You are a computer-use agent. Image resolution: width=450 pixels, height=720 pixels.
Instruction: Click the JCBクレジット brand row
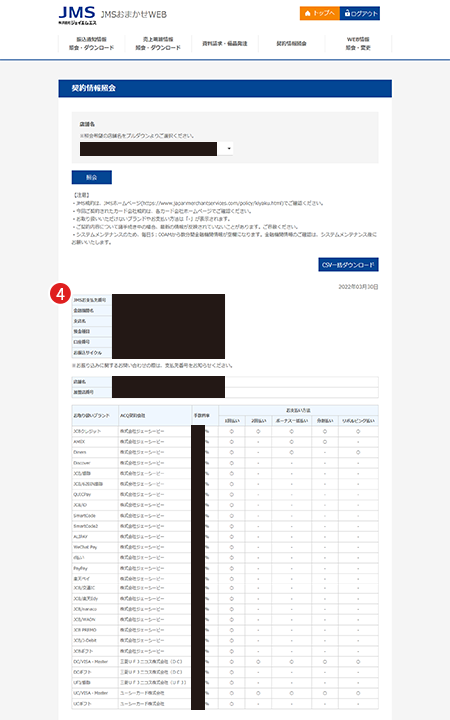(225, 432)
